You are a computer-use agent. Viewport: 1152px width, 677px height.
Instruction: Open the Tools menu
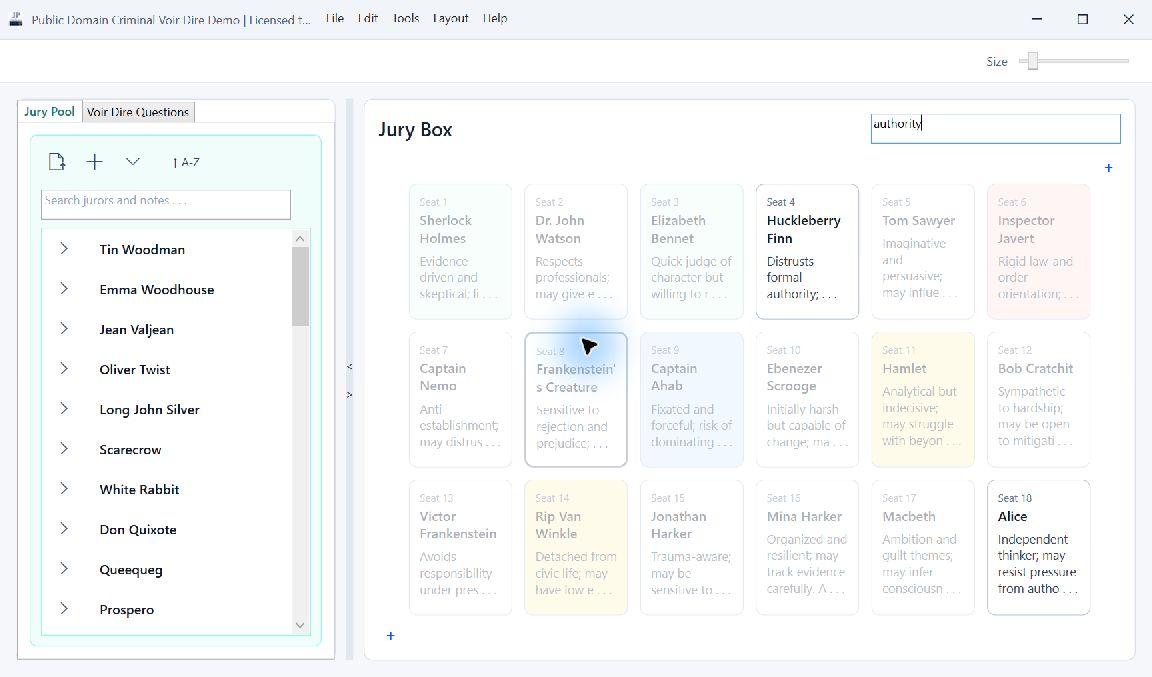coord(406,18)
